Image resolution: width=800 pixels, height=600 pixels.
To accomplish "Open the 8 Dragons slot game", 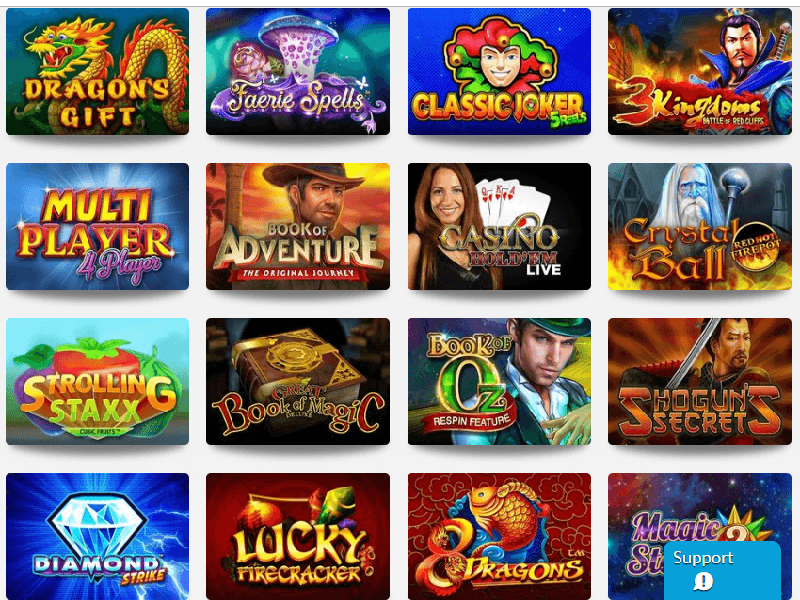I will tap(499, 536).
